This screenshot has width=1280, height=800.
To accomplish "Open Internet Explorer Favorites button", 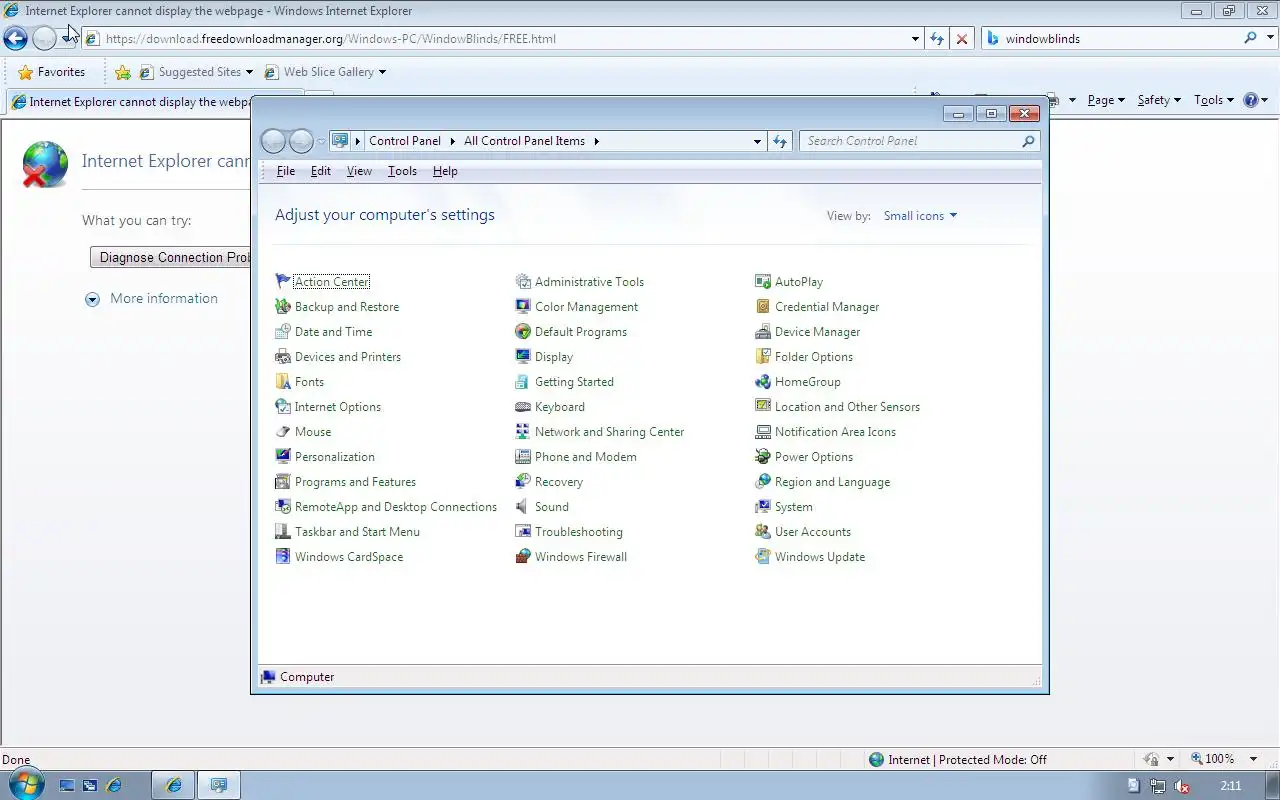I will point(51,72).
